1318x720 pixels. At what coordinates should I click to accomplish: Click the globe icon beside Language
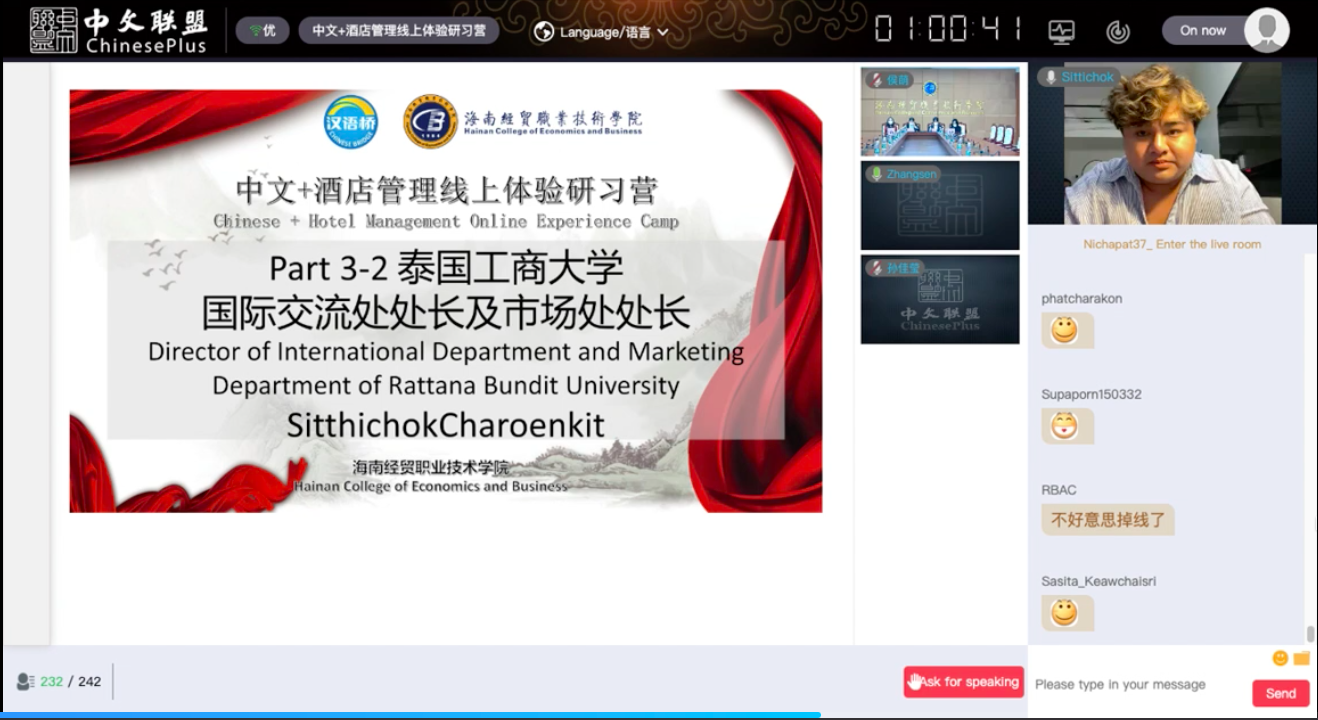[x=544, y=32]
